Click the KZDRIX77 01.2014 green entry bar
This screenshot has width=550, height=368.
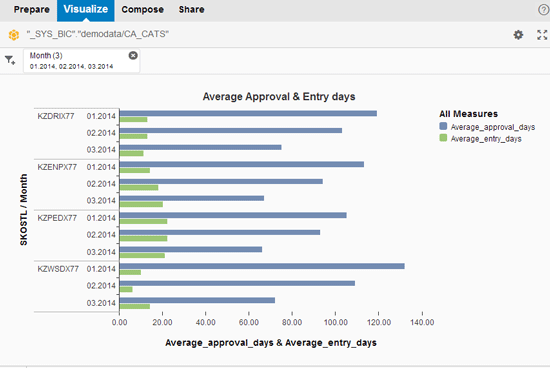tap(133, 120)
